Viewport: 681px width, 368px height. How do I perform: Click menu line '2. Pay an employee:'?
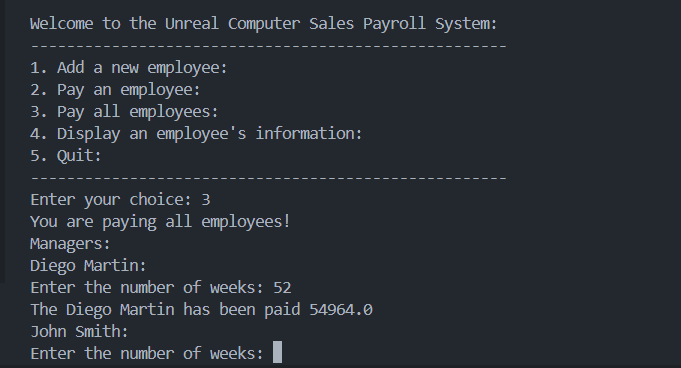(116, 90)
